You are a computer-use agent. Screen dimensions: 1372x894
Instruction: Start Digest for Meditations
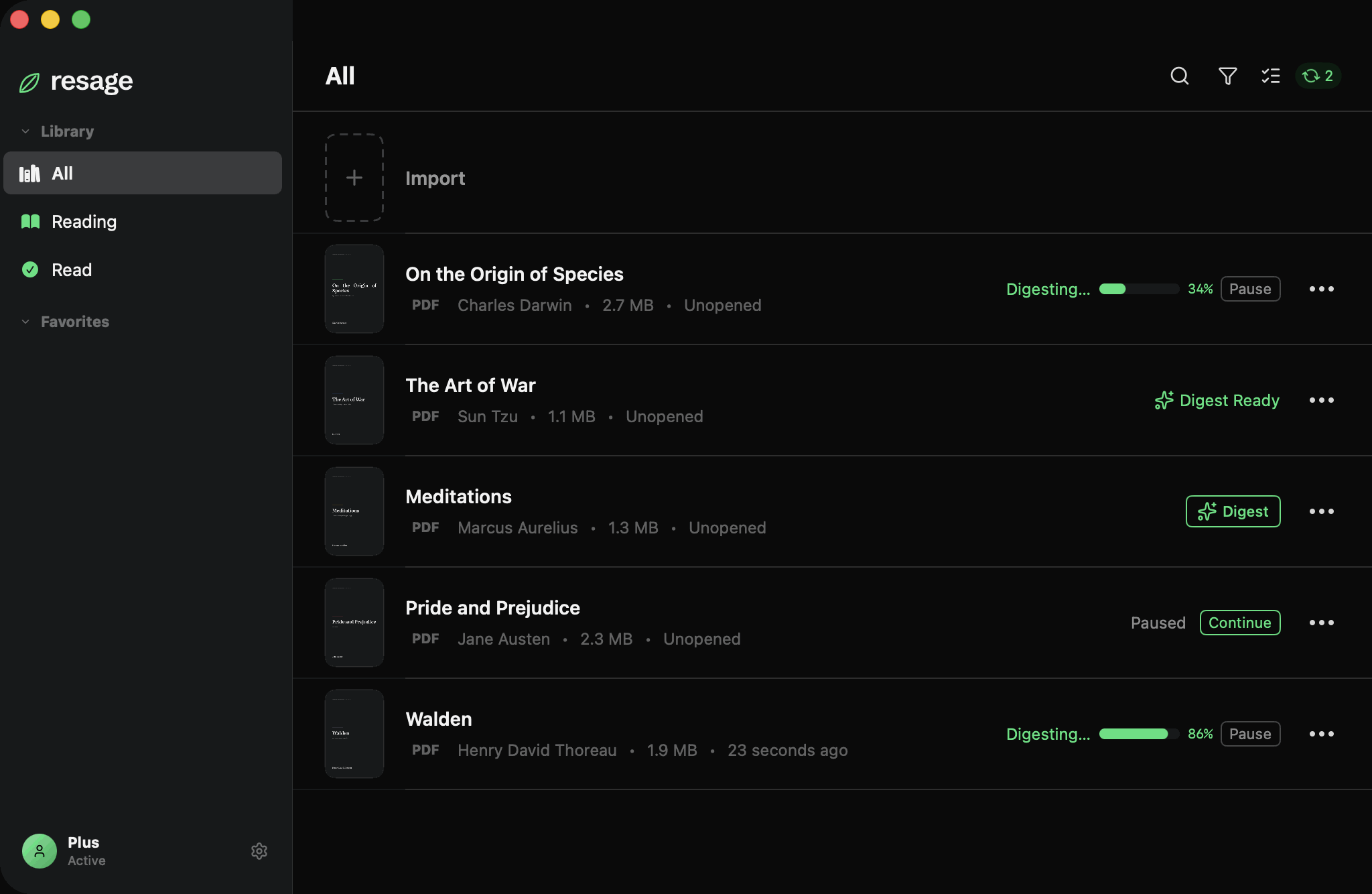[1233, 511]
